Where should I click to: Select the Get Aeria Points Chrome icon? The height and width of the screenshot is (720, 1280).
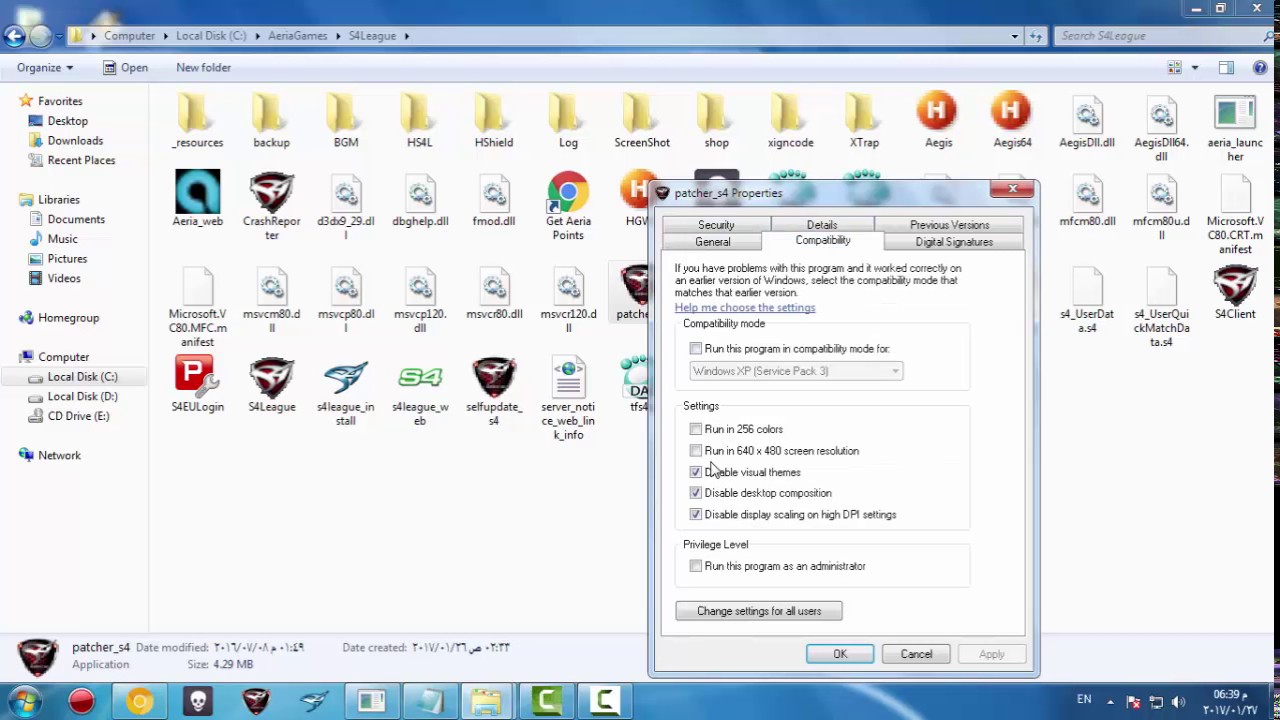pos(568,191)
